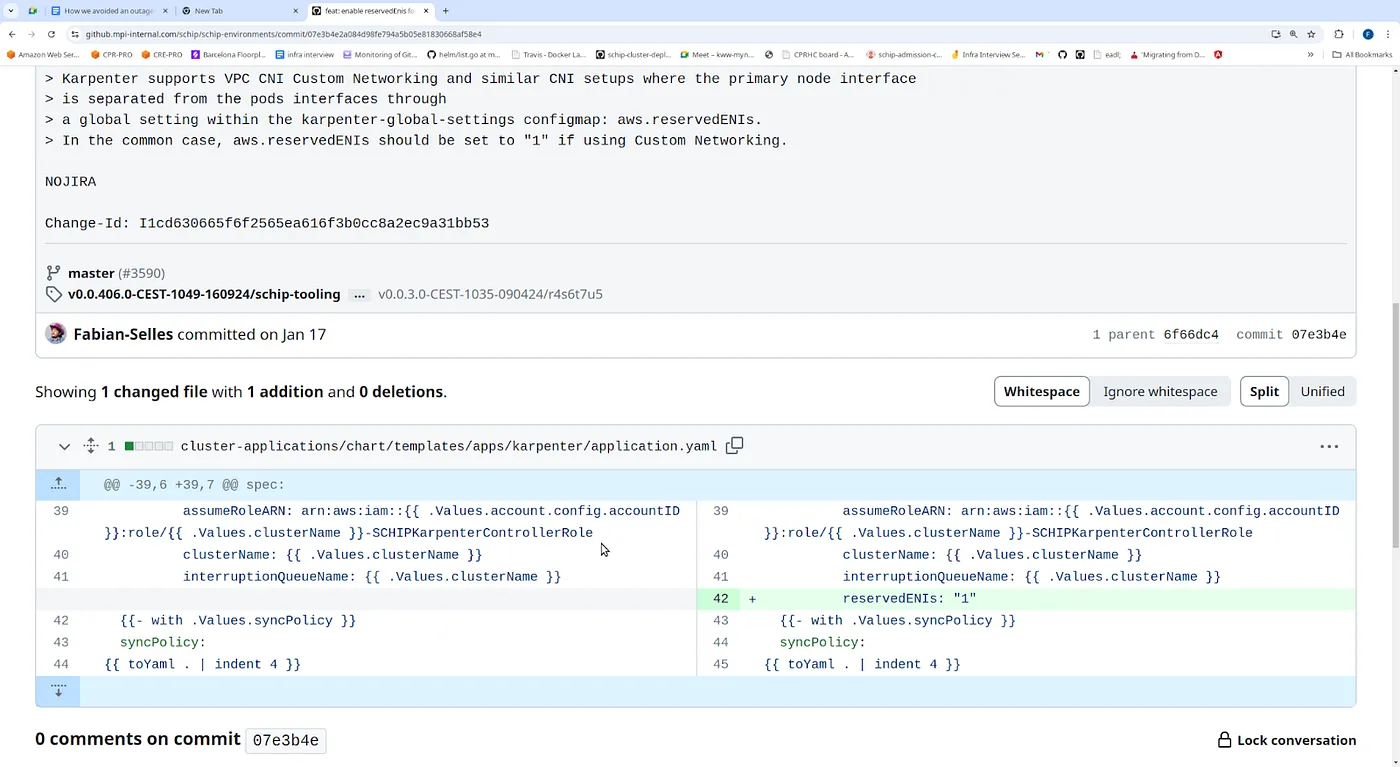Expand hidden lines below line 44
This screenshot has width=1400, height=767.
pyautogui.click(x=58, y=691)
